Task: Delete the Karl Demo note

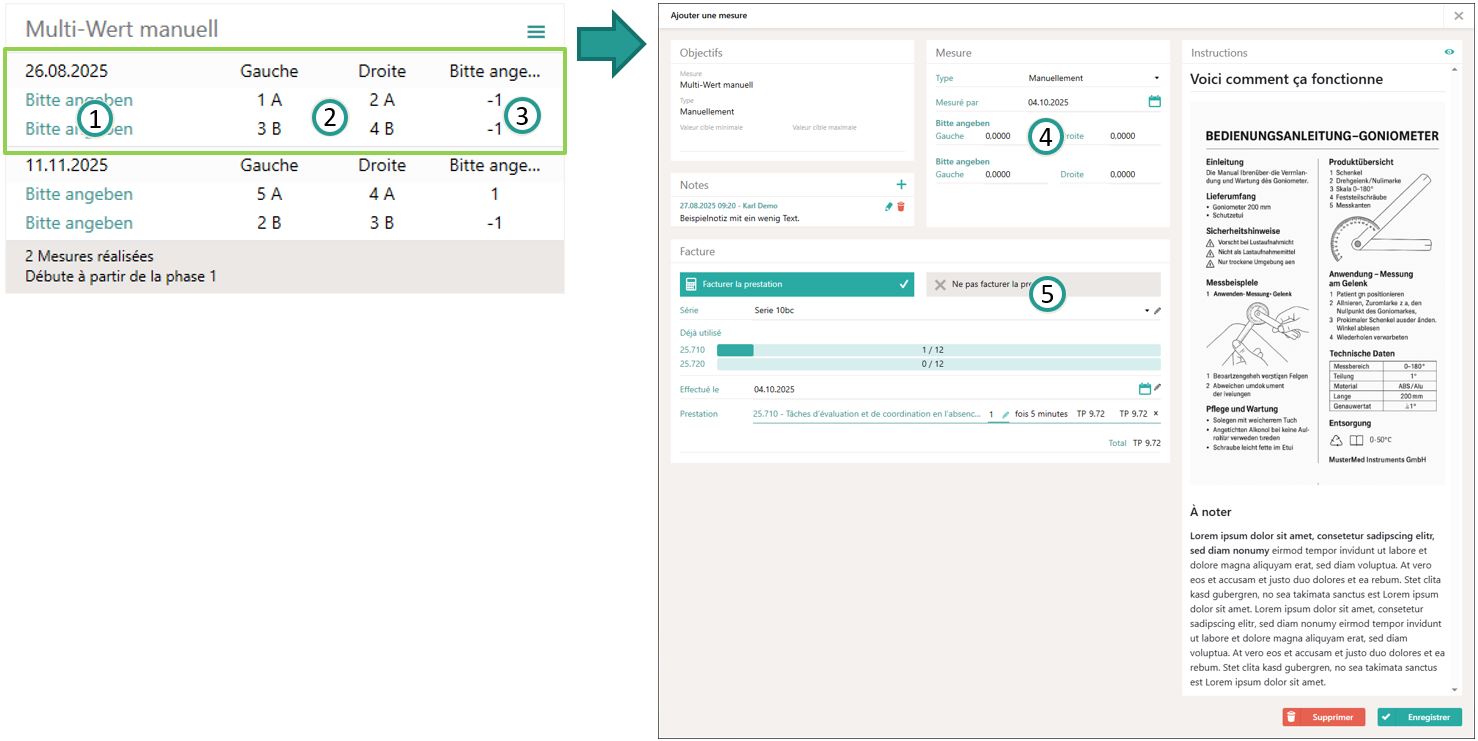Action: click(x=900, y=206)
